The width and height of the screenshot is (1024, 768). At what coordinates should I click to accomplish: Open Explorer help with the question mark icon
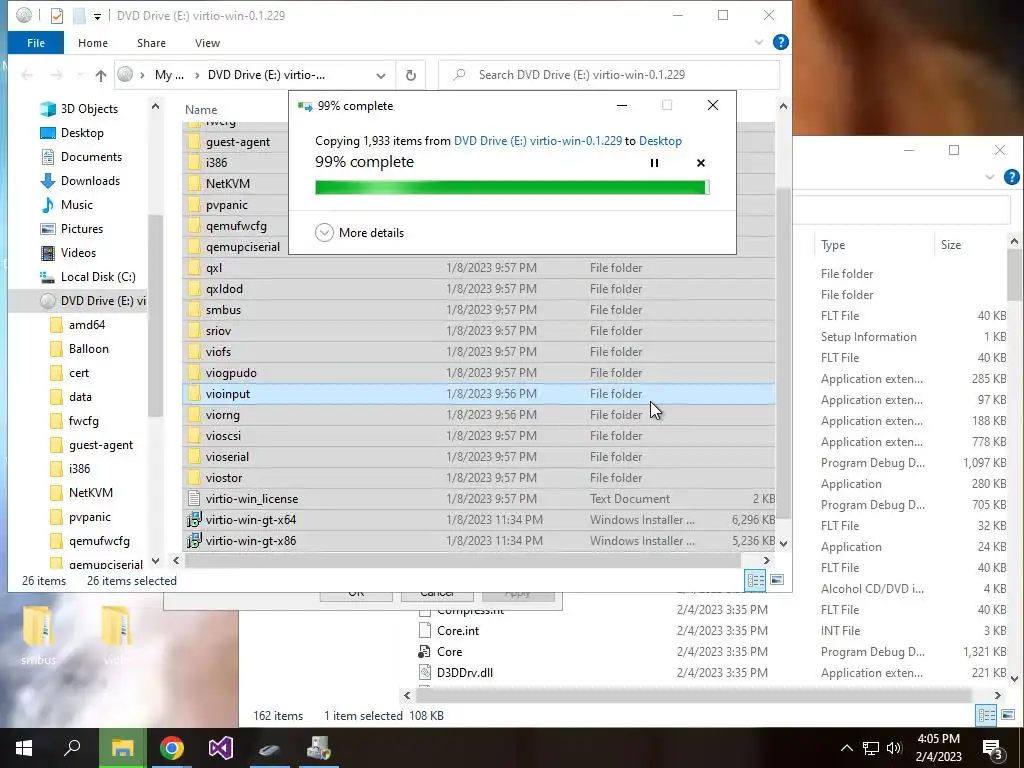(x=780, y=42)
